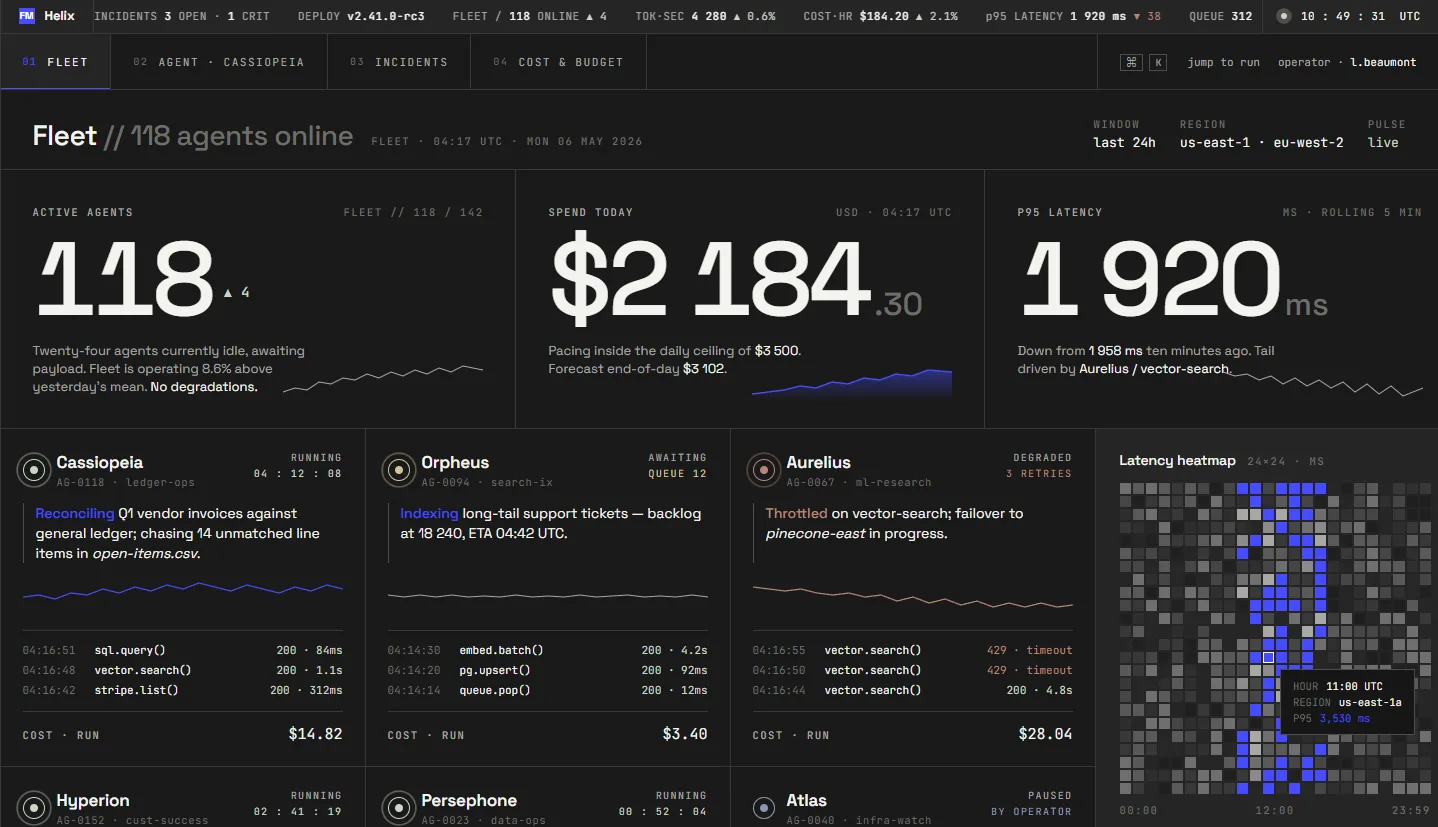Click heatmap tooltip P95 3,530 ms

point(1332,718)
